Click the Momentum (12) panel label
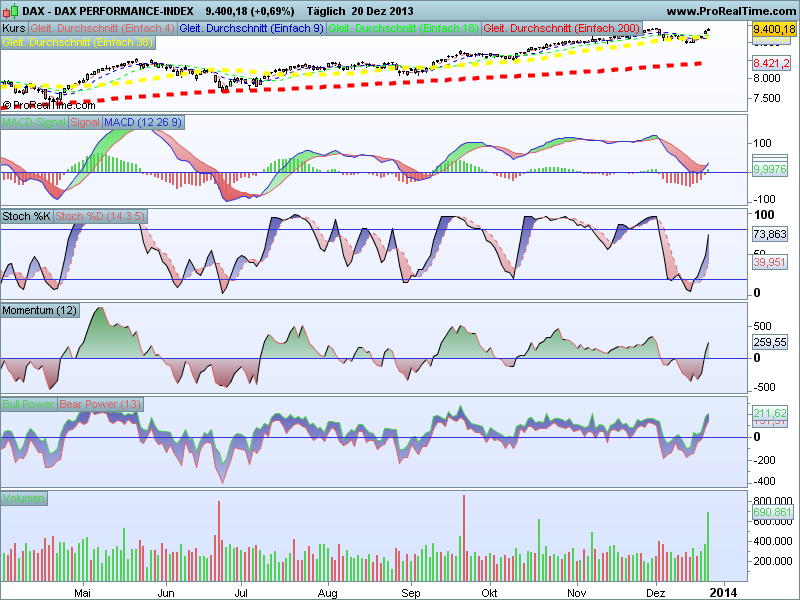 pos(39,310)
